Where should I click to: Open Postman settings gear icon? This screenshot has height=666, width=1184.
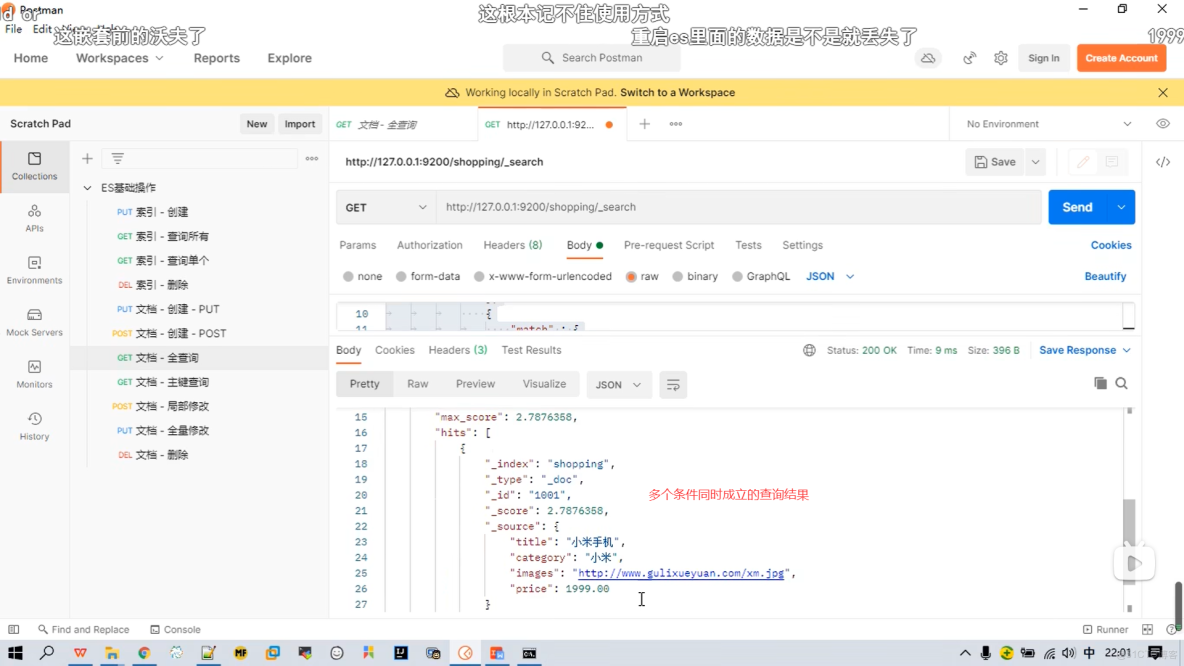[x=1000, y=58]
